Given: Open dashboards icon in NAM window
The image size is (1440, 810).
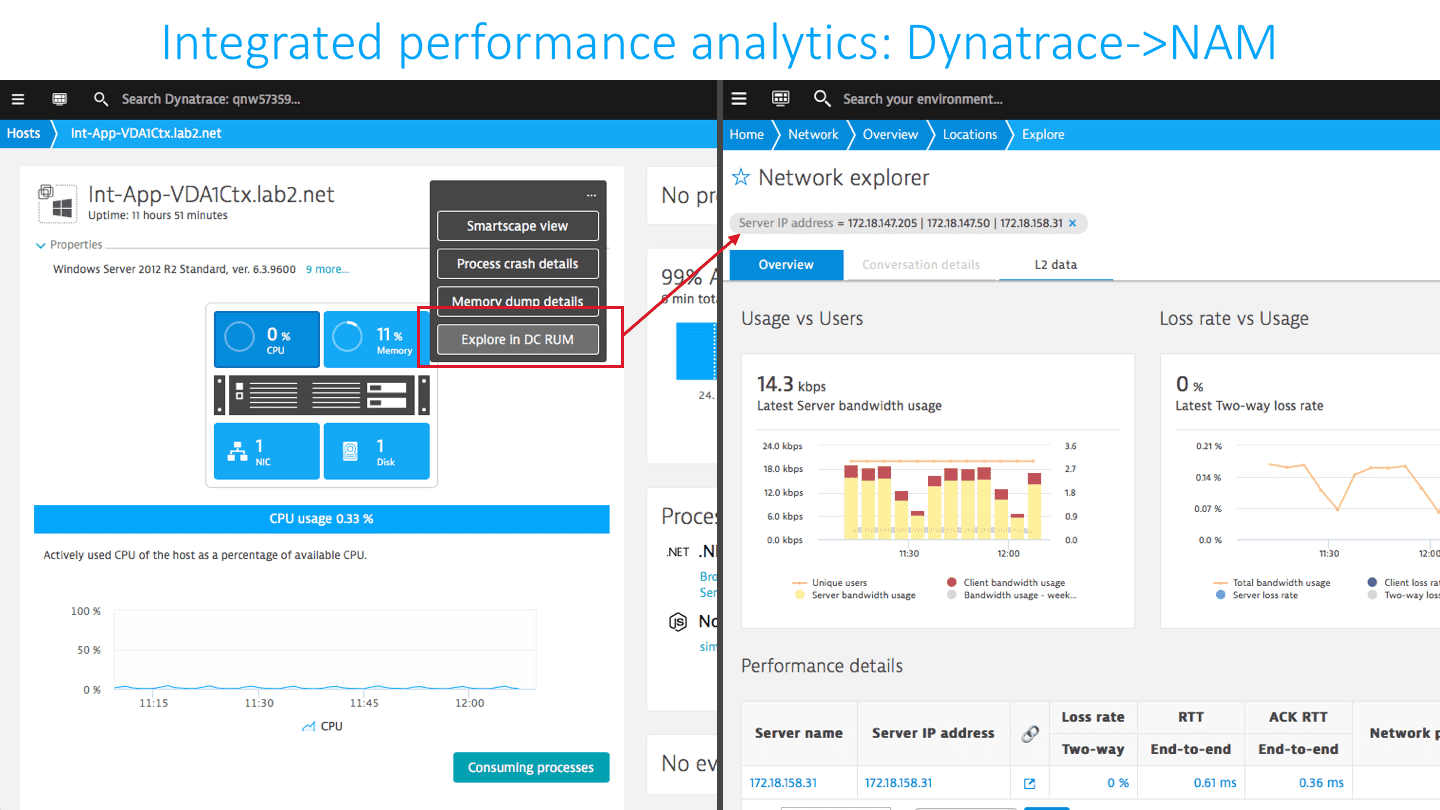Looking at the screenshot, I should click(x=781, y=98).
